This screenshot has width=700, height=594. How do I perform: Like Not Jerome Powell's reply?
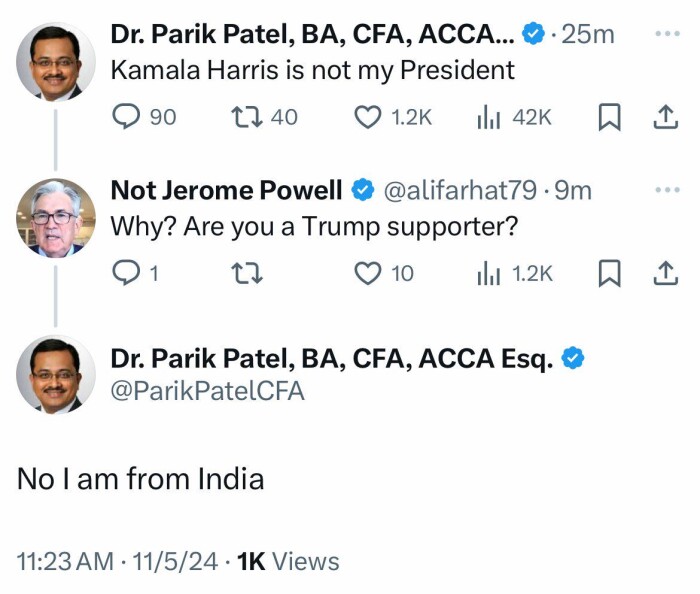point(369,272)
